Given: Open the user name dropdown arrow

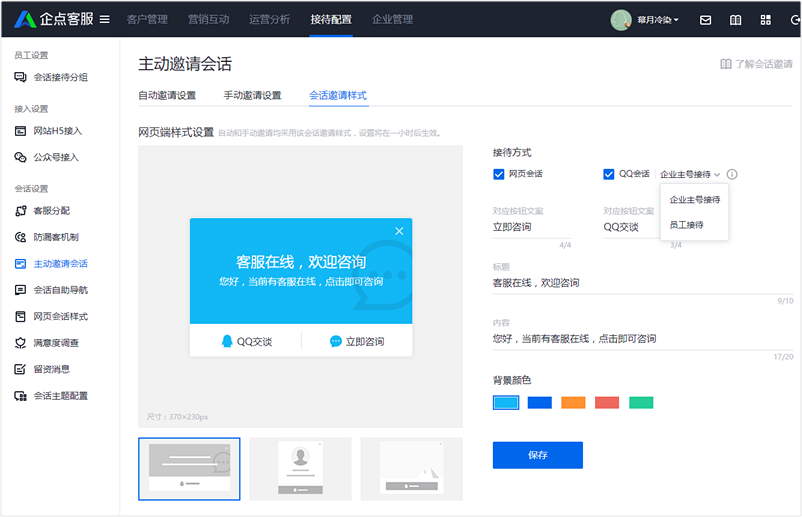Looking at the screenshot, I should click(x=676, y=20).
